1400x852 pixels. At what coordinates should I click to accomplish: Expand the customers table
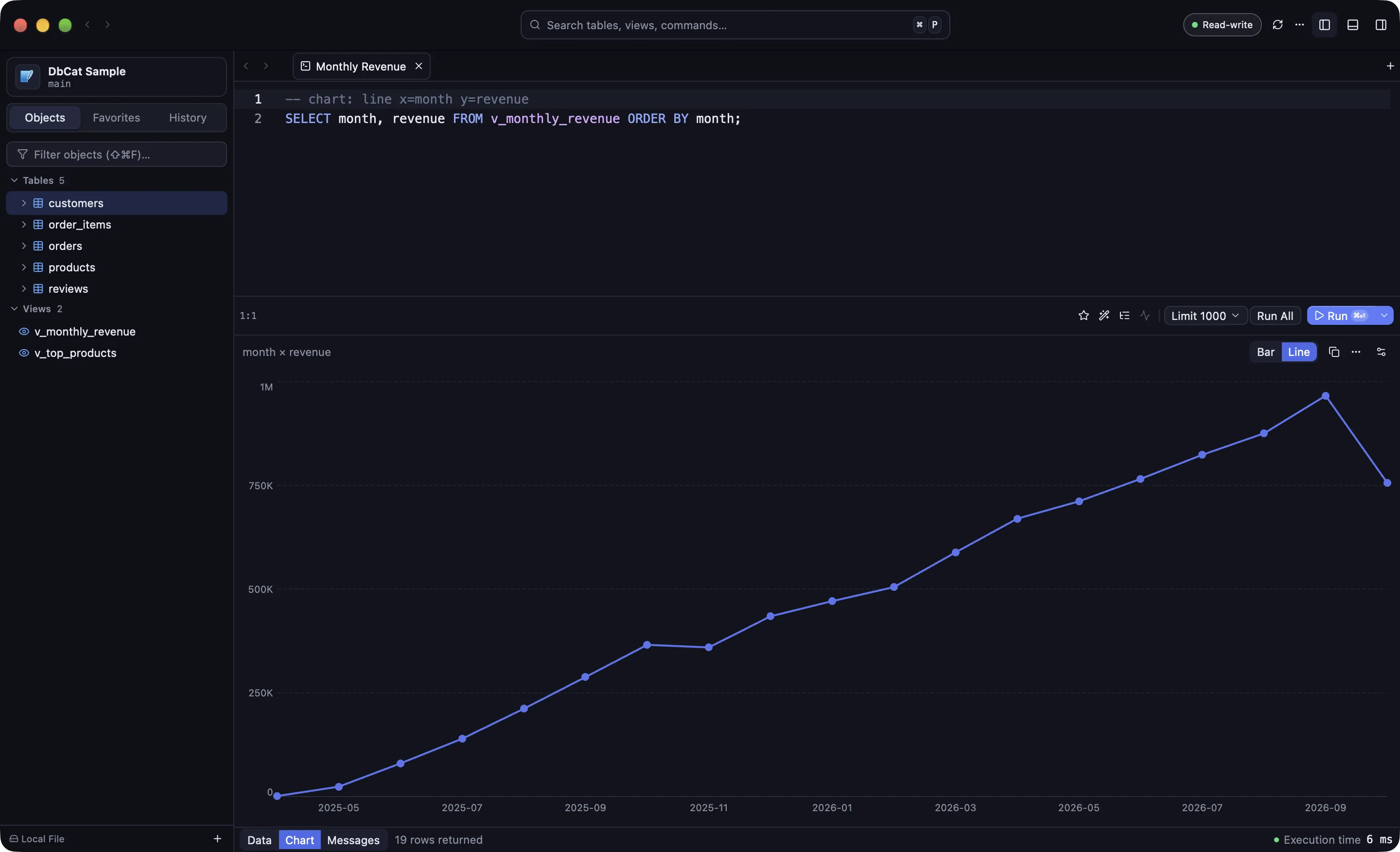(x=24, y=203)
